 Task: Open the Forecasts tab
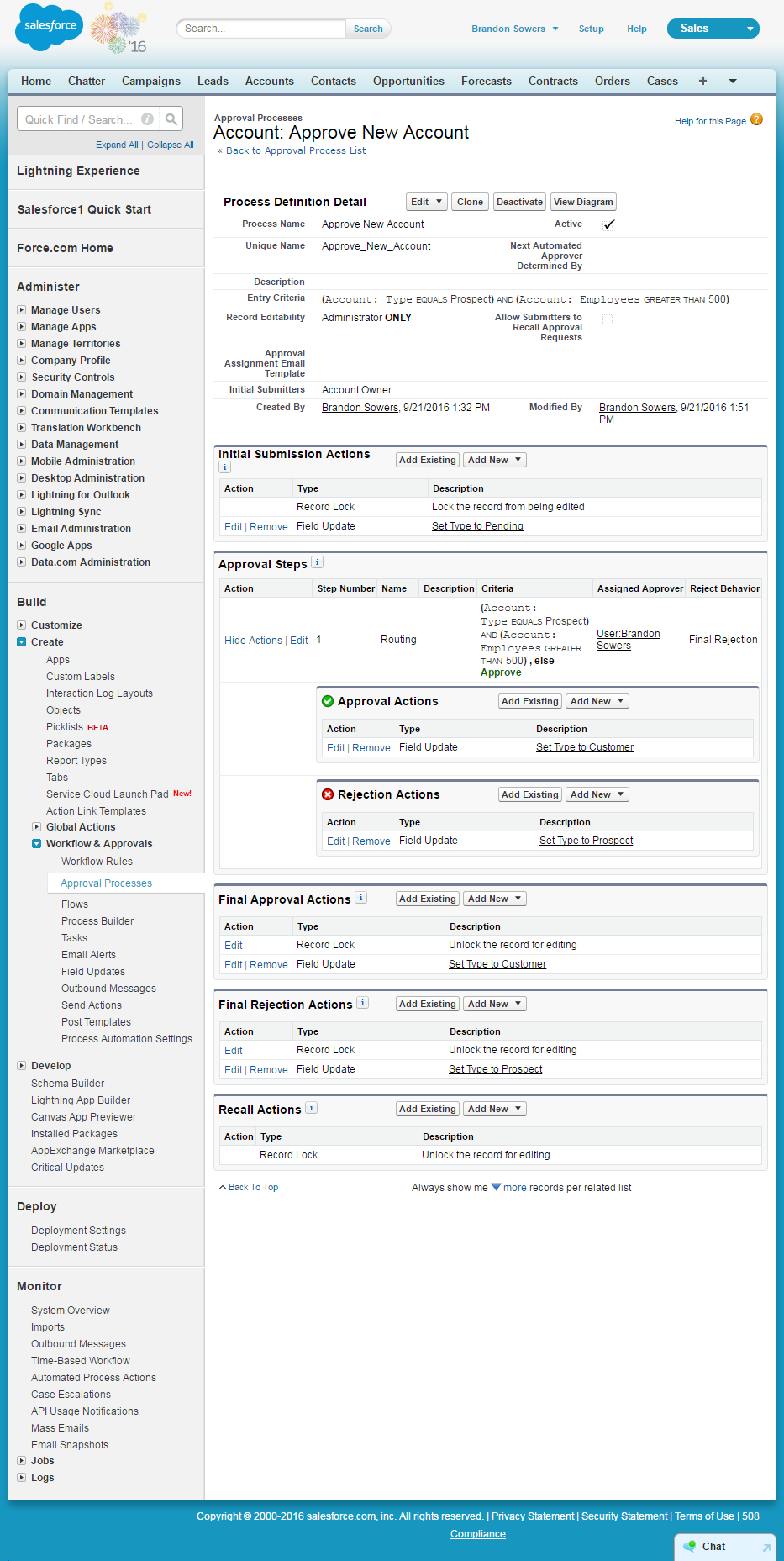pyautogui.click(x=487, y=82)
